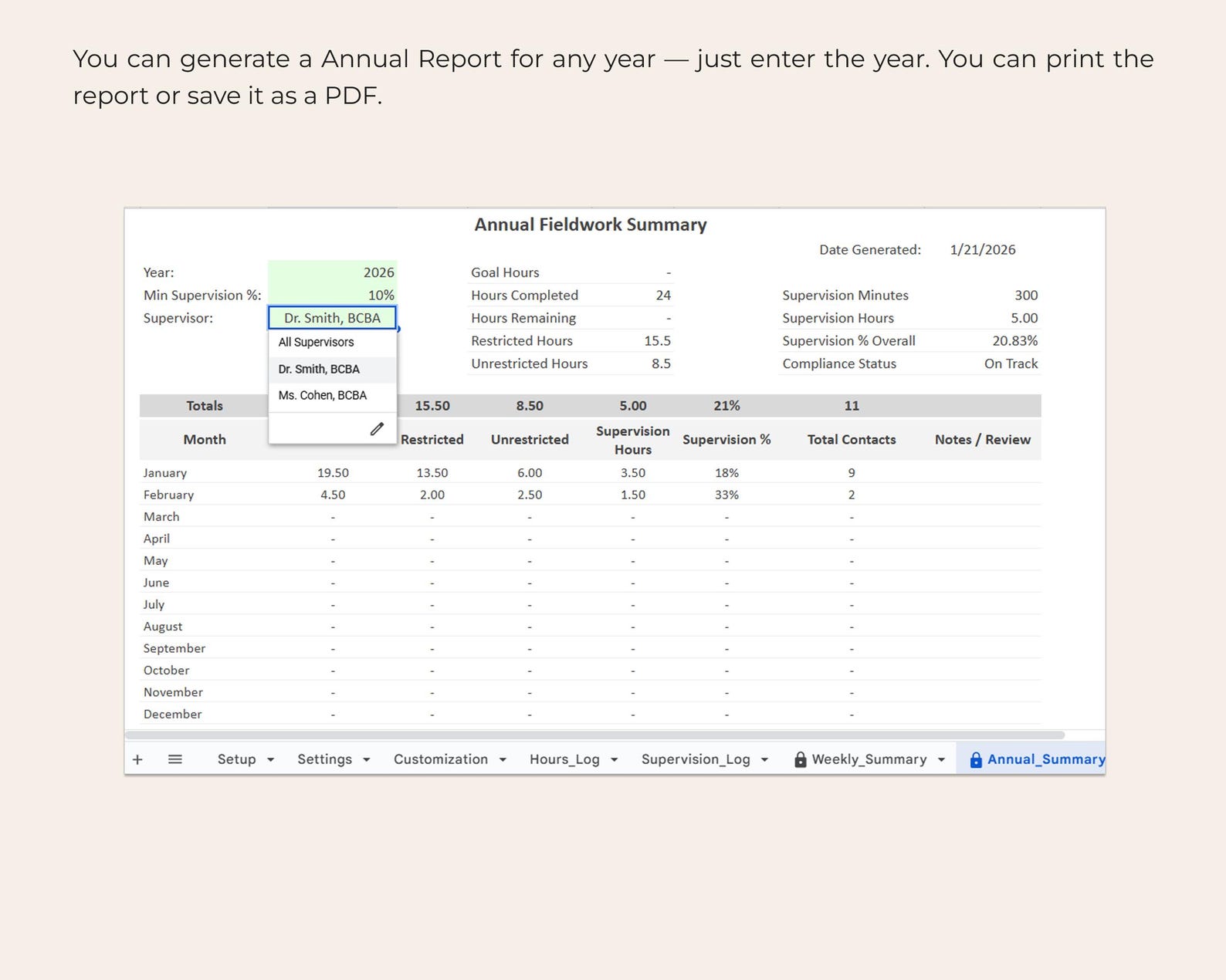Click the Supervision Minutes value 300
The width and height of the screenshot is (1226, 980).
coord(1026,295)
